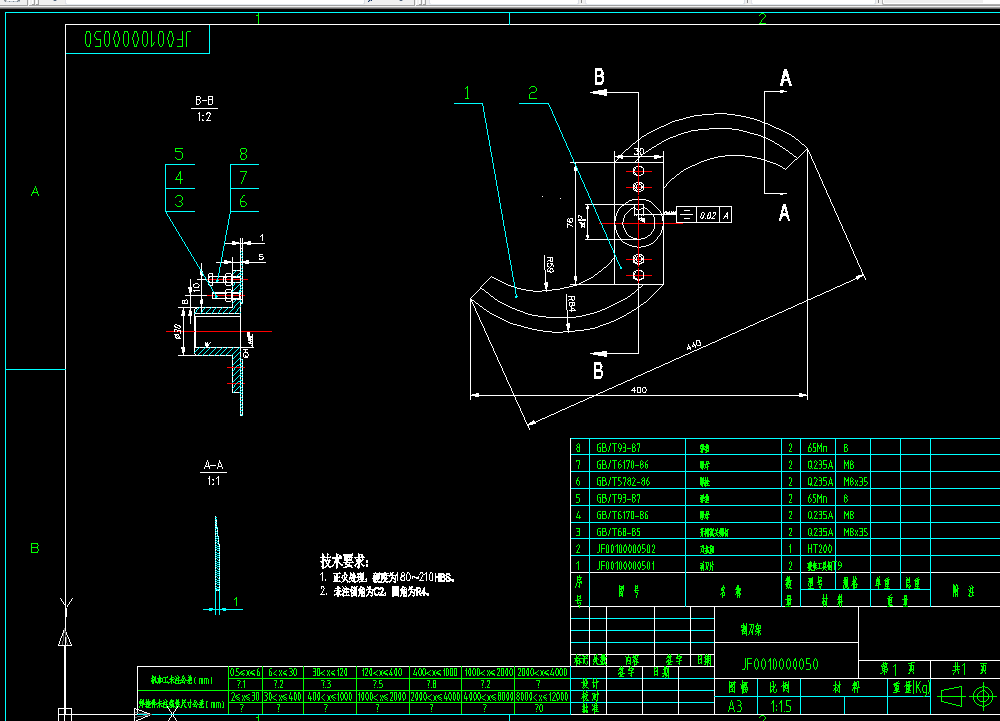Click the projection symbol truncated cone
1000x721 pixels.
point(952,696)
